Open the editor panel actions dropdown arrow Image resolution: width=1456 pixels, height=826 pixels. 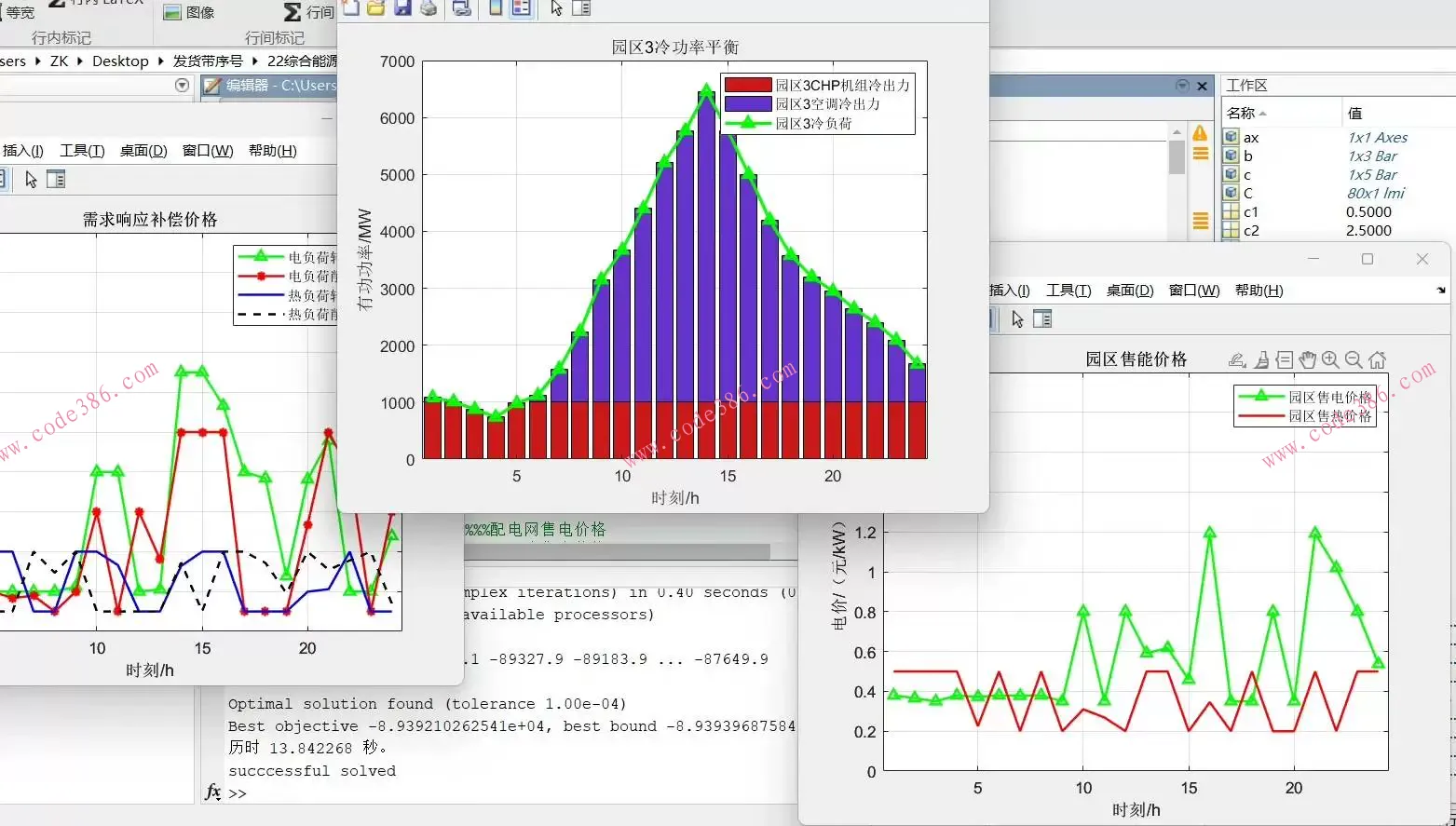1182,86
